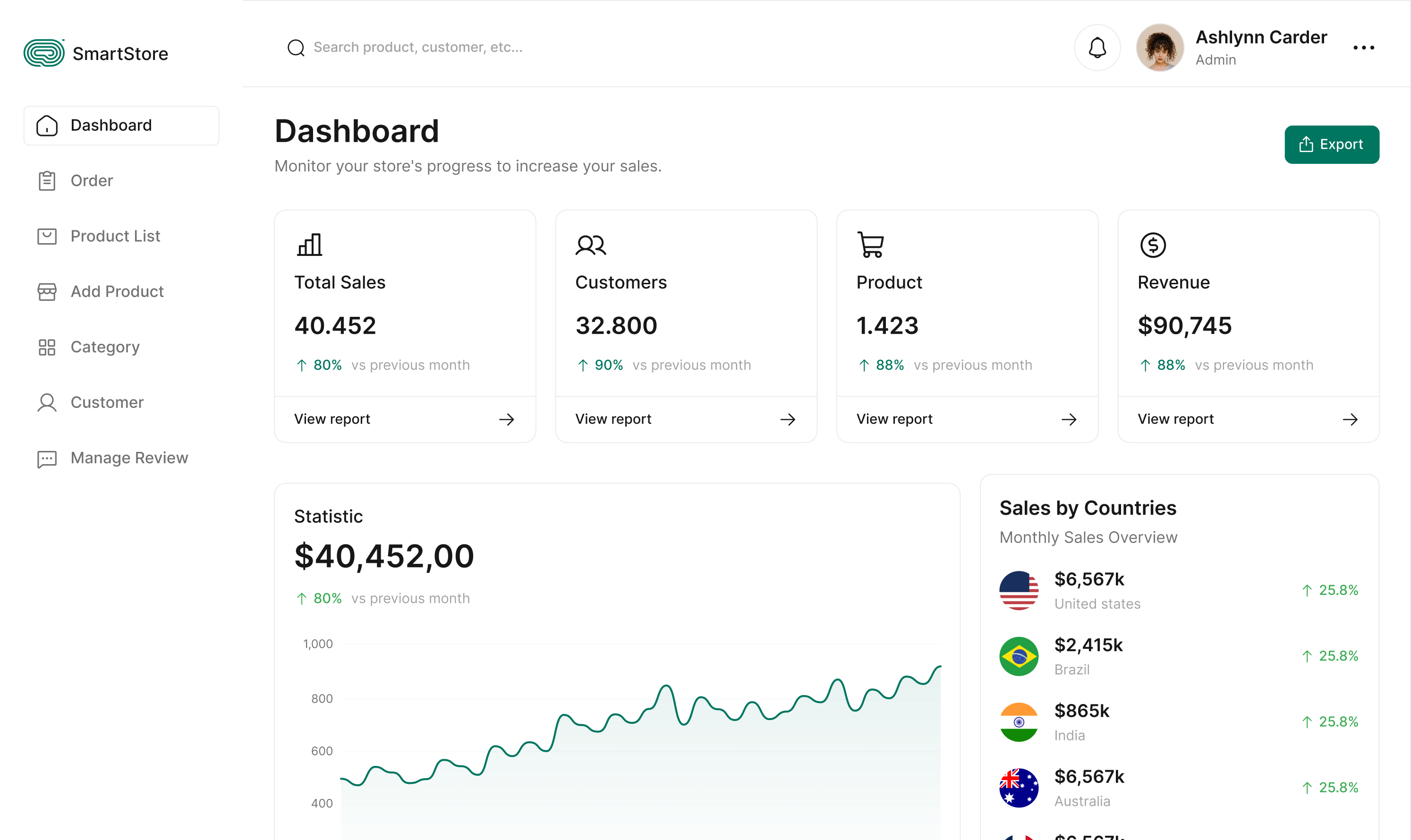Click the Add Product store icon
Image resolution: width=1411 pixels, height=840 pixels.
pyautogui.click(x=47, y=292)
